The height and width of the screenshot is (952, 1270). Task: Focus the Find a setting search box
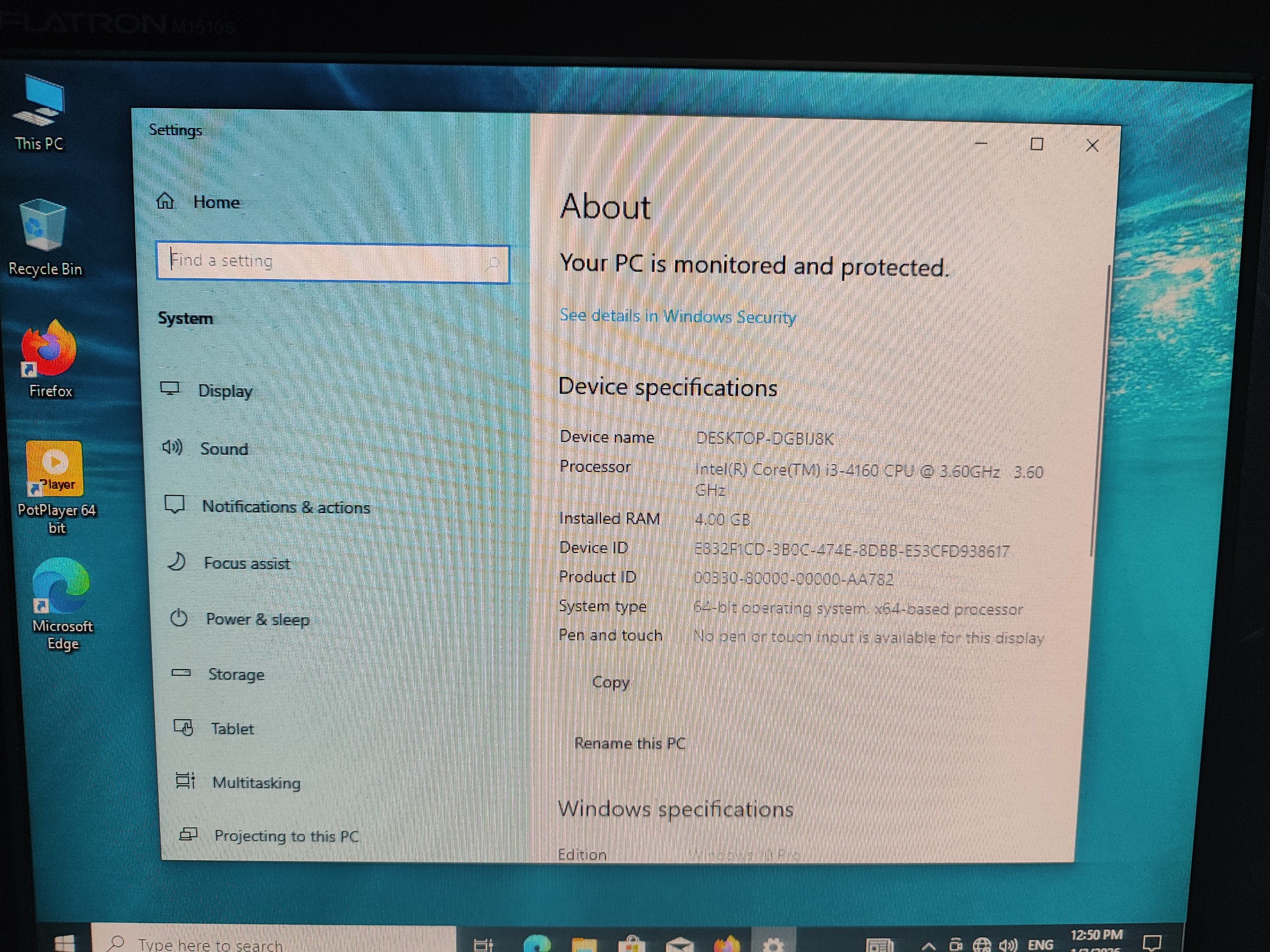coord(332,262)
